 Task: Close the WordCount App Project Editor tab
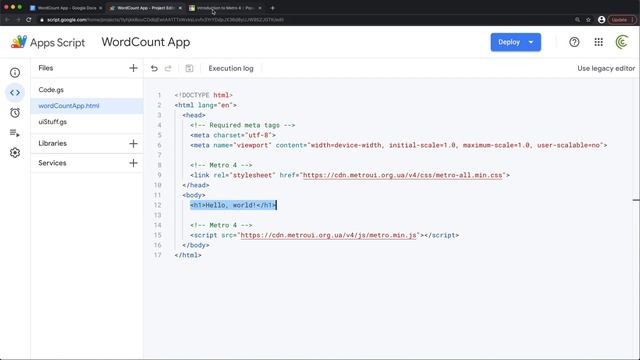pos(180,8)
